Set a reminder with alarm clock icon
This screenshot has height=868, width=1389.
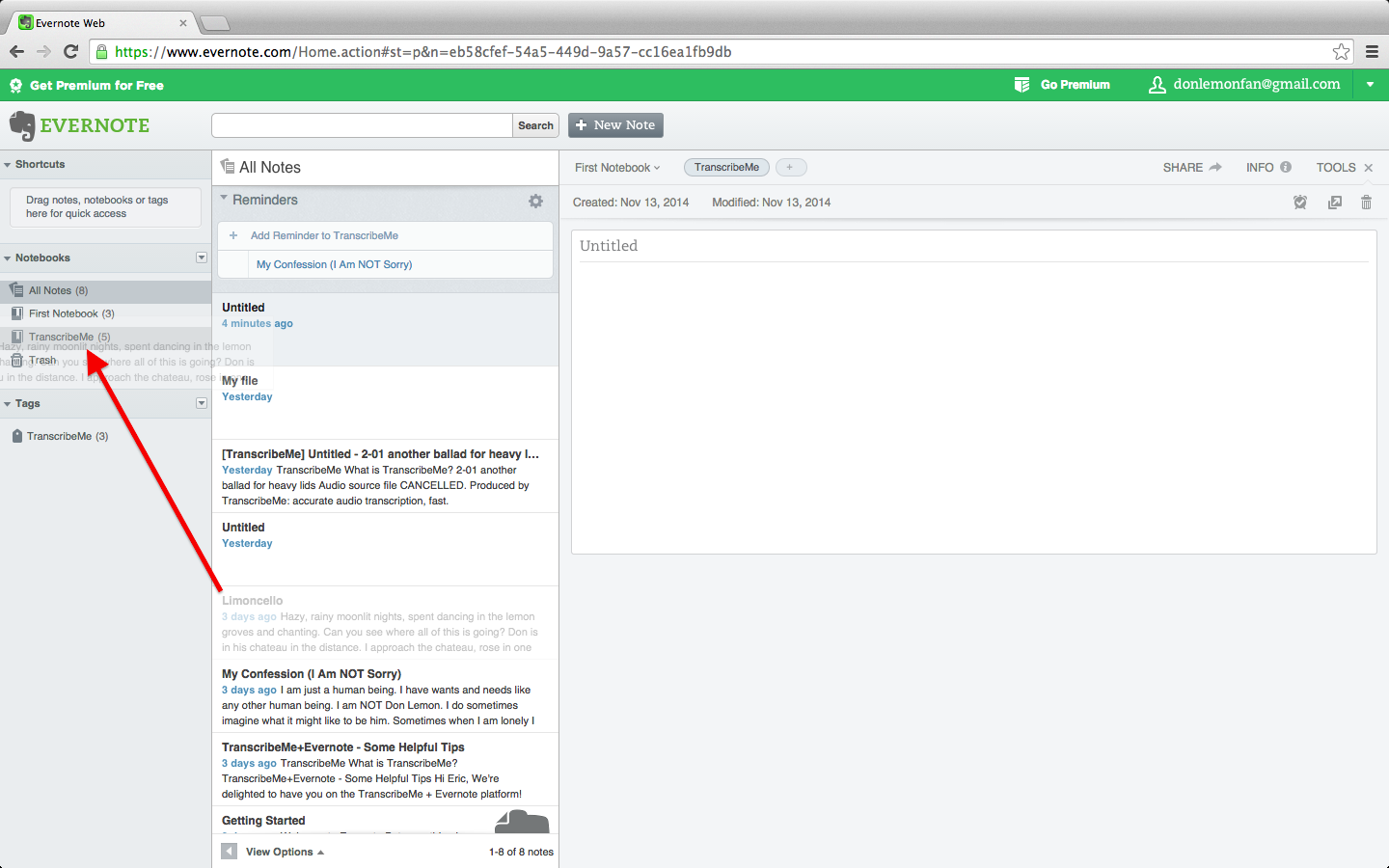pyautogui.click(x=1300, y=203)
